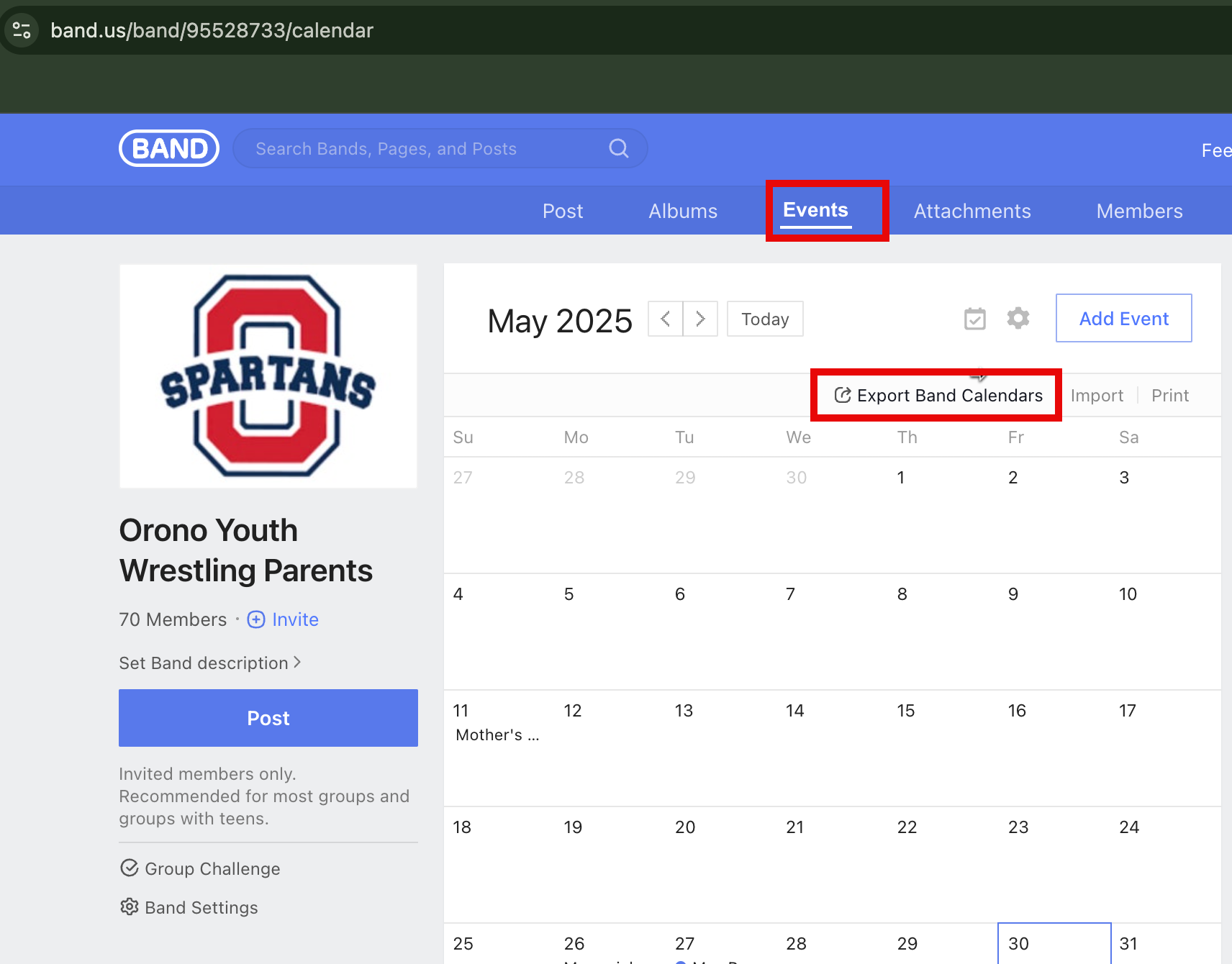
Task: Select May 30 in the calendar
Action: pyautogui.click(x=1054, y=943)
